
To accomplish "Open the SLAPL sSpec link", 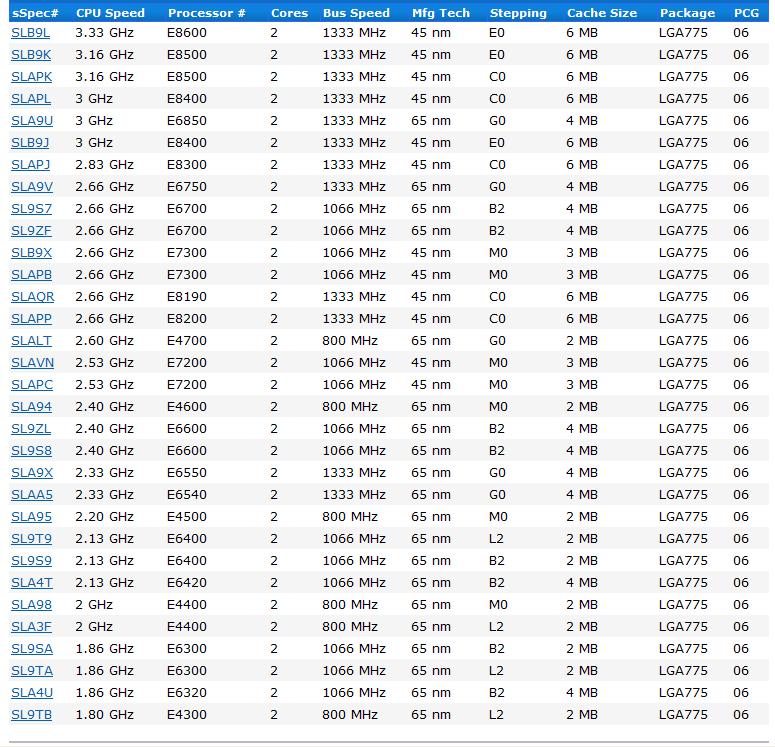I will (31, 99).
